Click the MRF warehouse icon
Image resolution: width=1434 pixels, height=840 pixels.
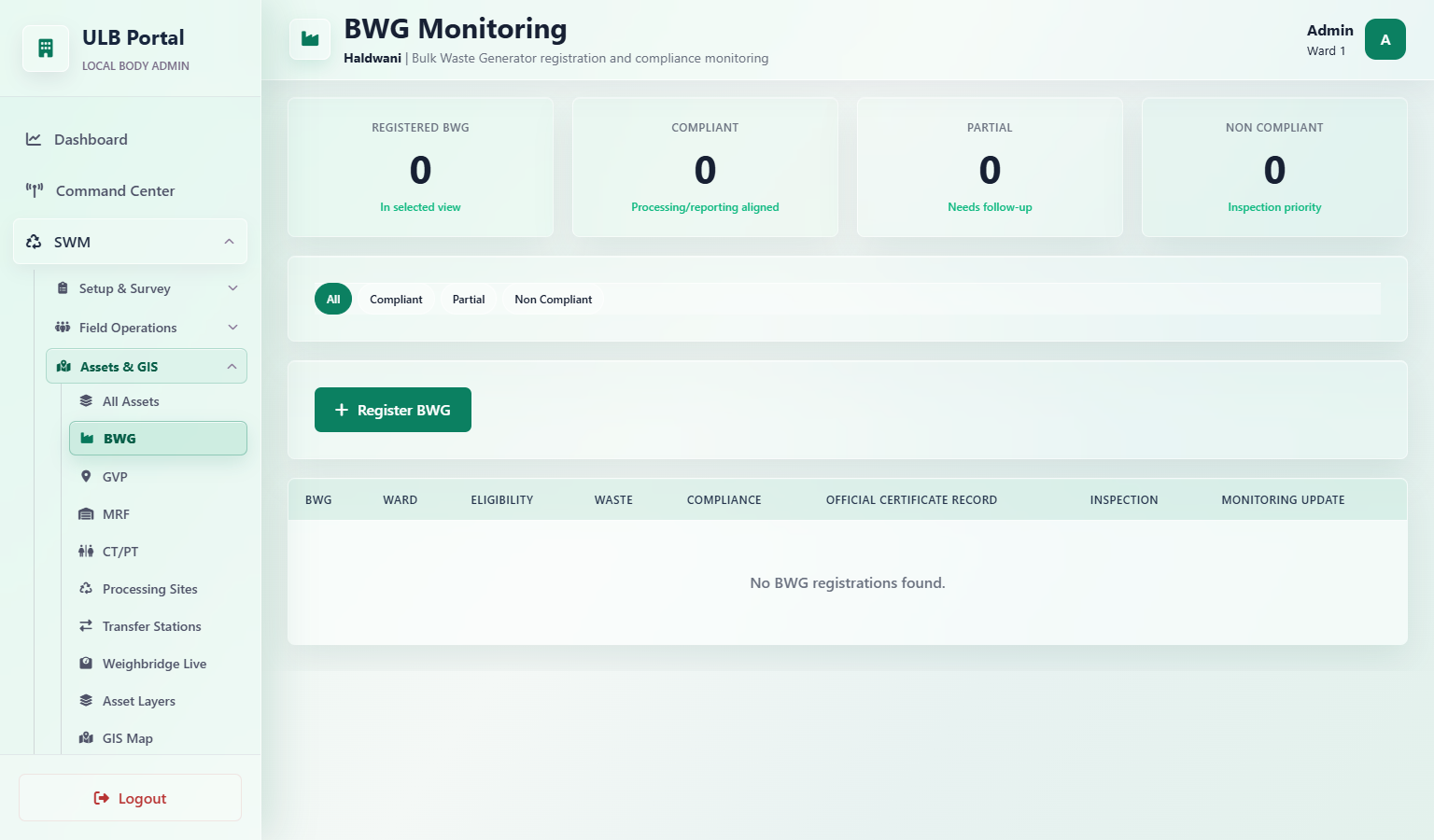click(86, 514)
